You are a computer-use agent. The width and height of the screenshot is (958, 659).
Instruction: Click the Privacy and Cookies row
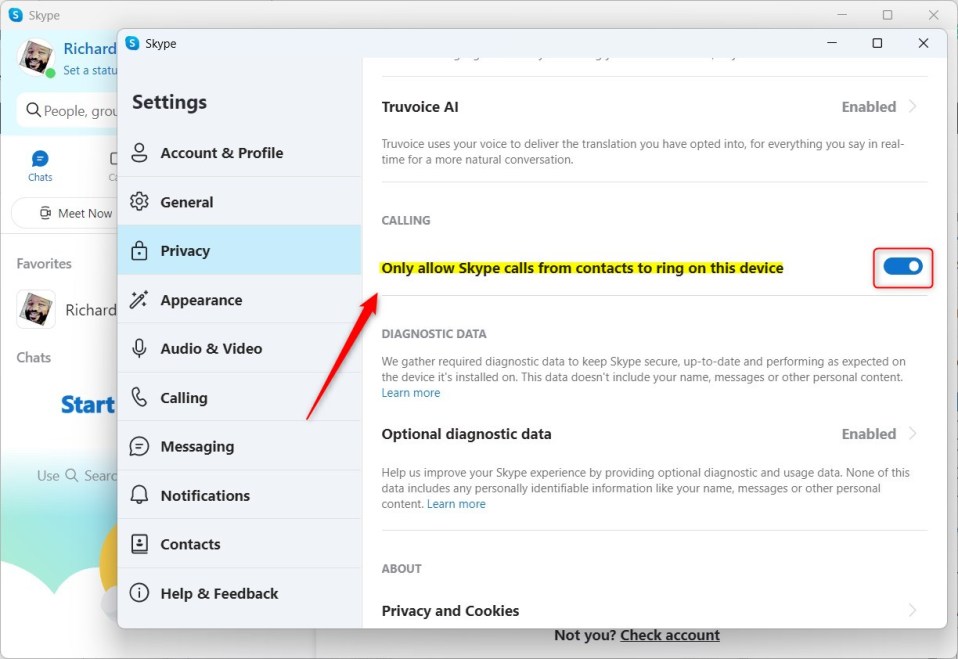tap(654, 610)
